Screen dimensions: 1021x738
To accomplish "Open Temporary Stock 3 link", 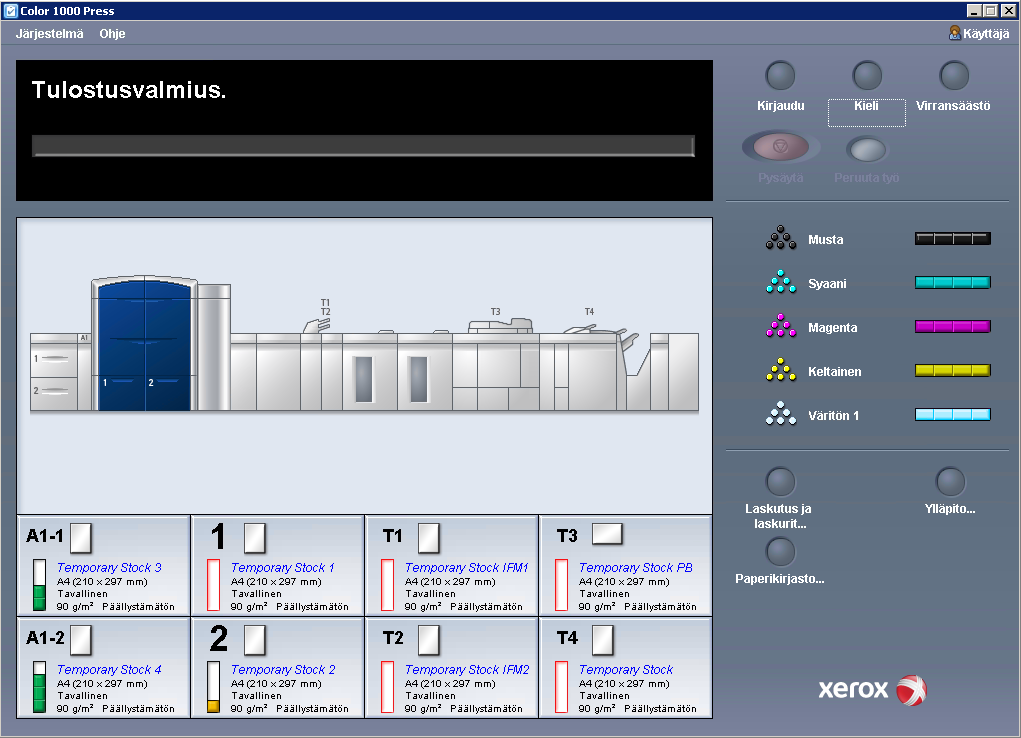I will click(109, 567).
